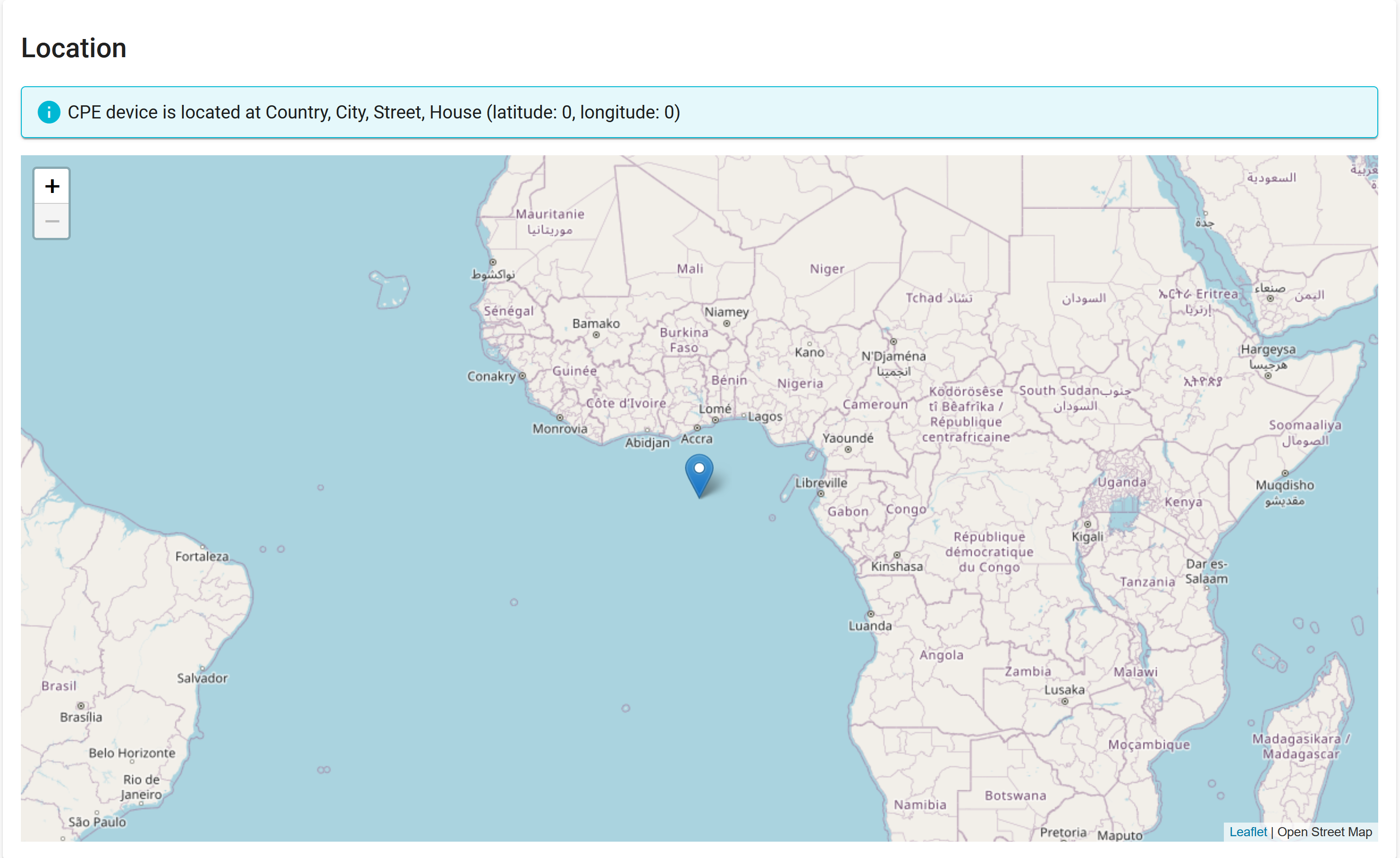Click the Open Street Map attribution text
Screen dimensions: 1400x858
(1325, 832)
